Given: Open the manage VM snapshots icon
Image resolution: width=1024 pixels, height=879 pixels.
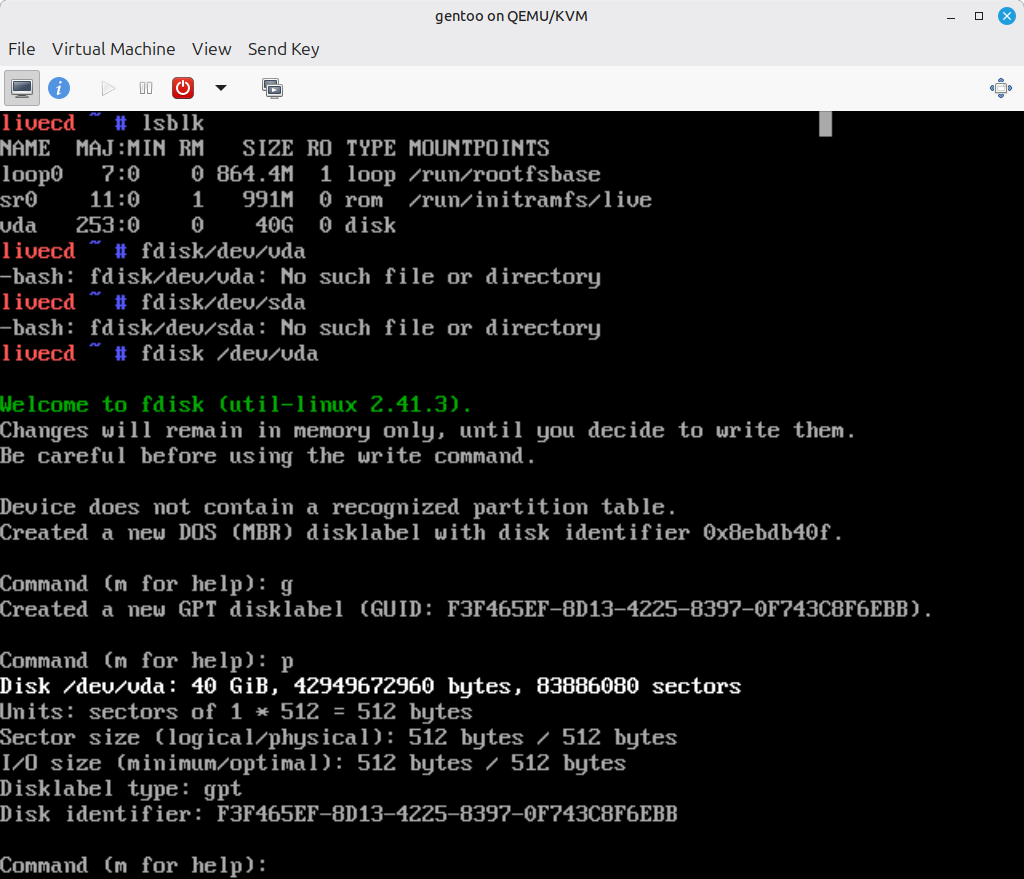Looking at the screenshot, I should click(272, 88).
